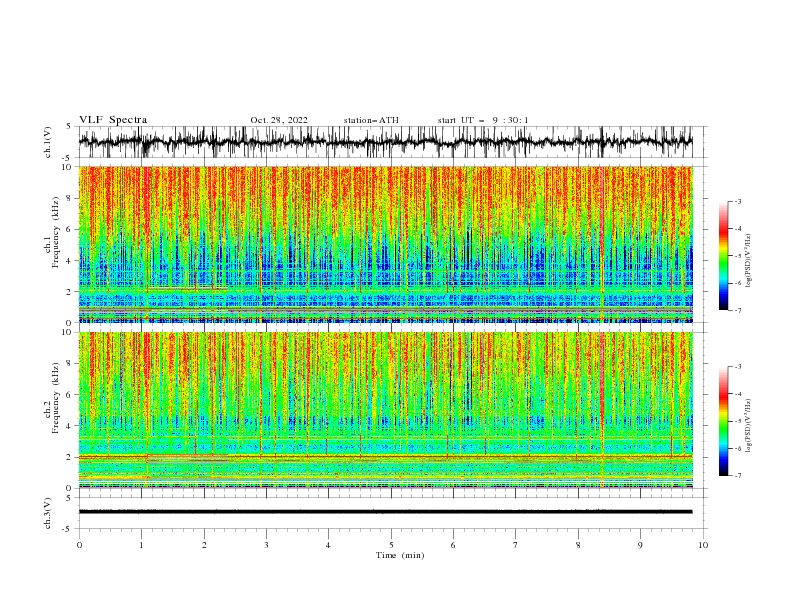
Task: Click the log(PSD) label beside the ch.1 color bar
Action: coord(749,261)
